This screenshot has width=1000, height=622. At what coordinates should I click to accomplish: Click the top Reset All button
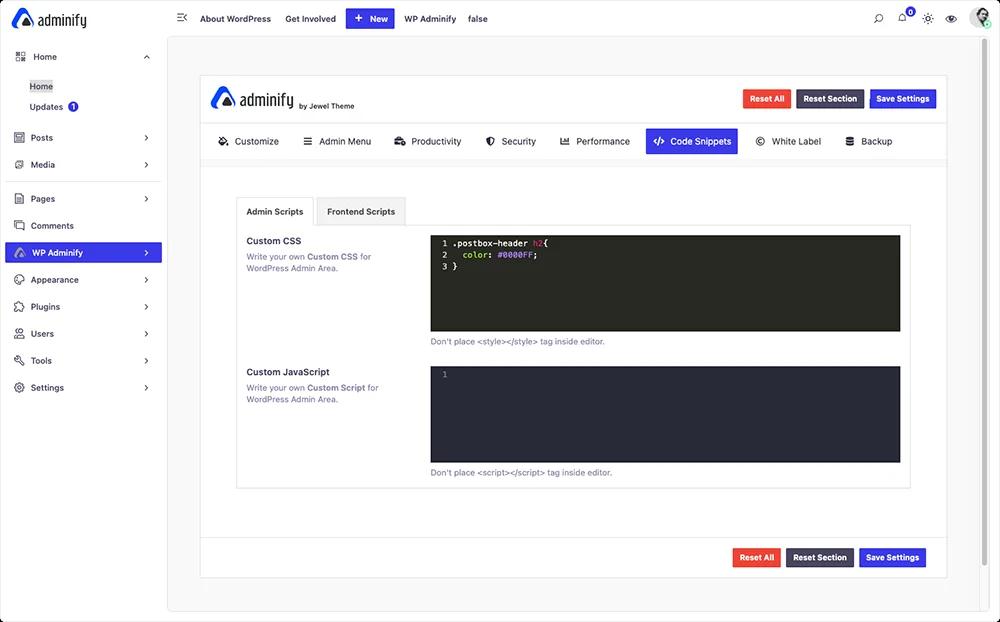(x=767, y=99)
